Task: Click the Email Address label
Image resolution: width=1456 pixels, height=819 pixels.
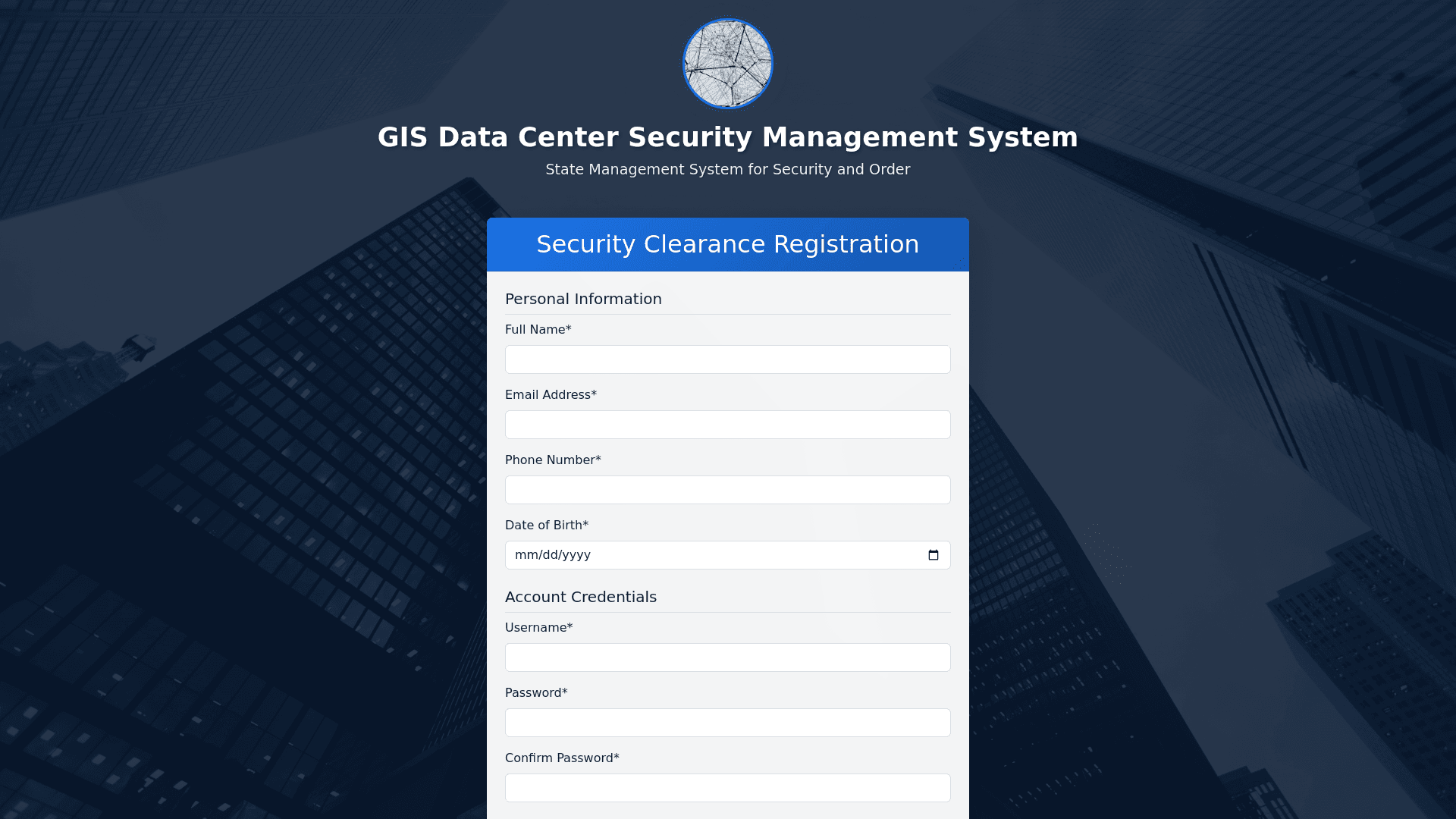Action: point(551,395)
